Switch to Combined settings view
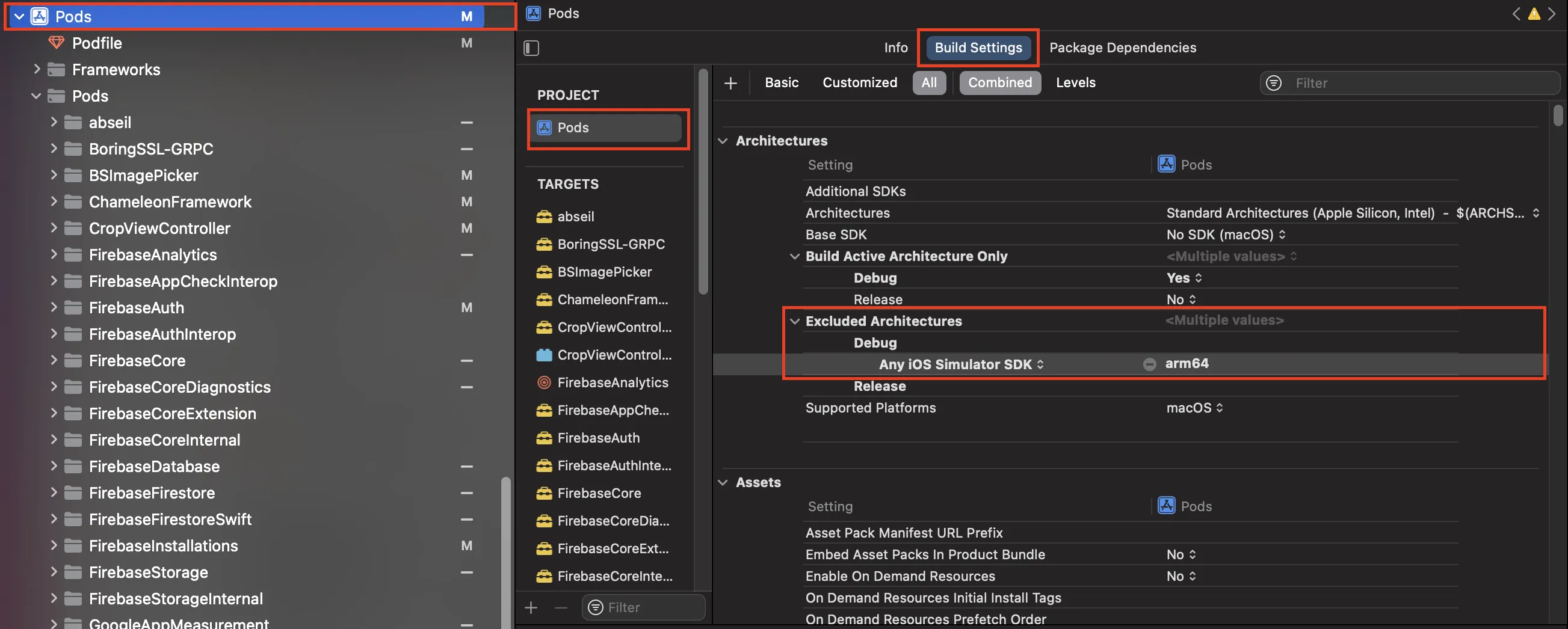Image resolution: width=1568 pixels, height=629 pixels. coord(1000,83)
